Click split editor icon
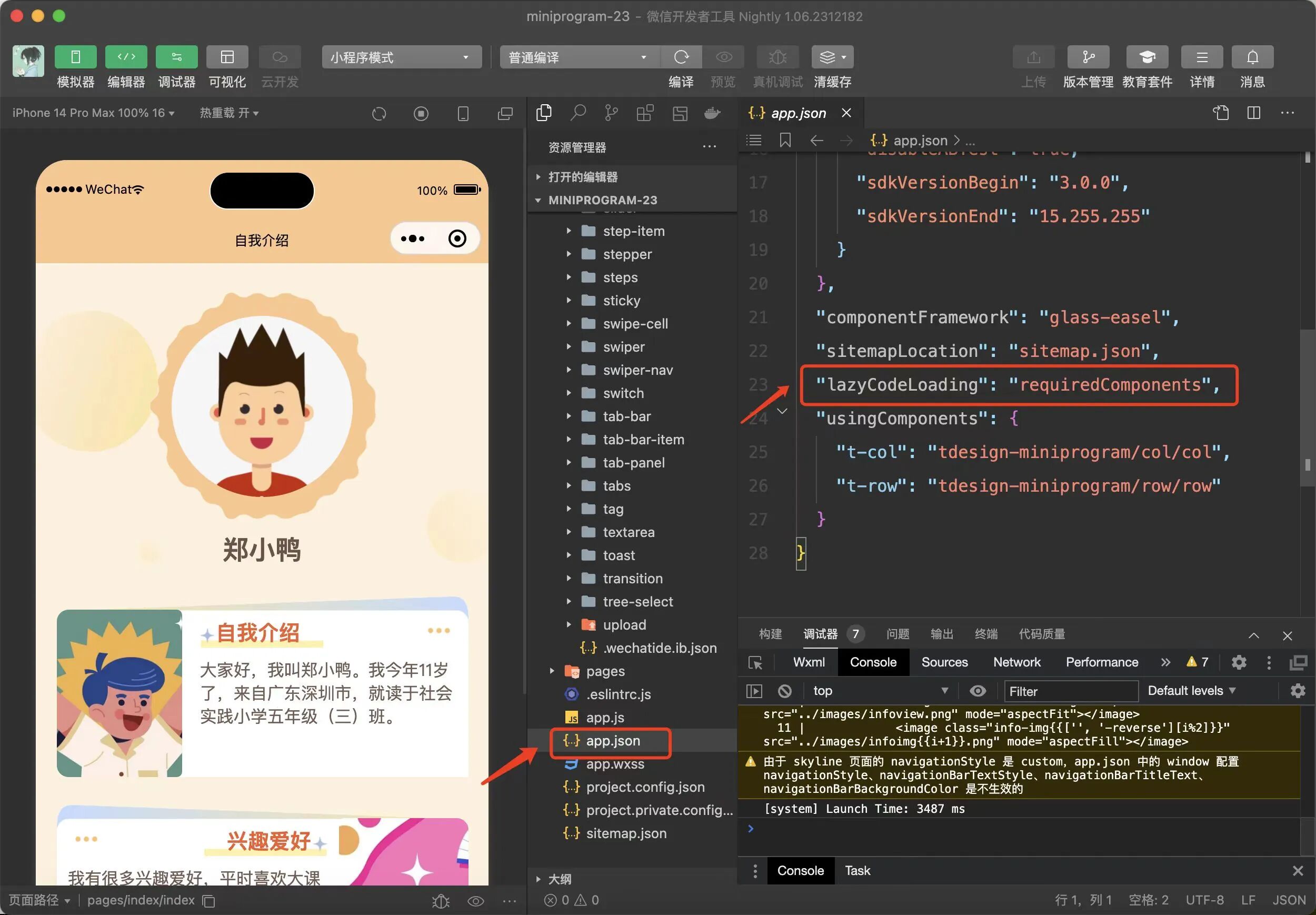Image resolution: width=1316 pixels, height=915 pixels. tap(1253, 113)
